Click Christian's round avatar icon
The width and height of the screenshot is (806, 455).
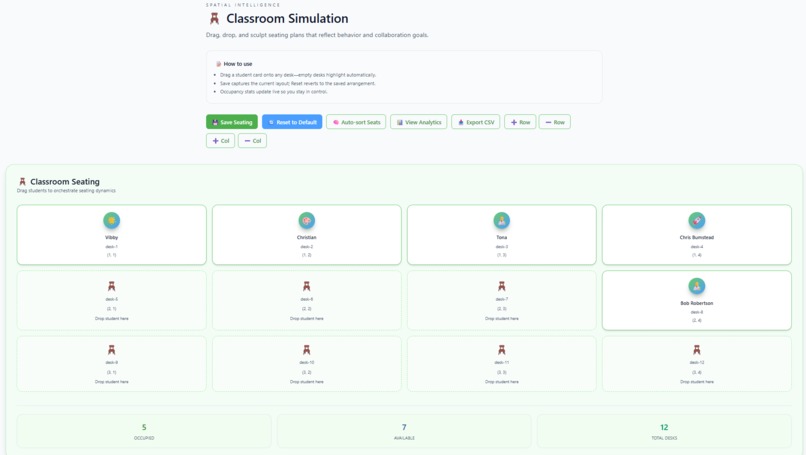(306, 221)
